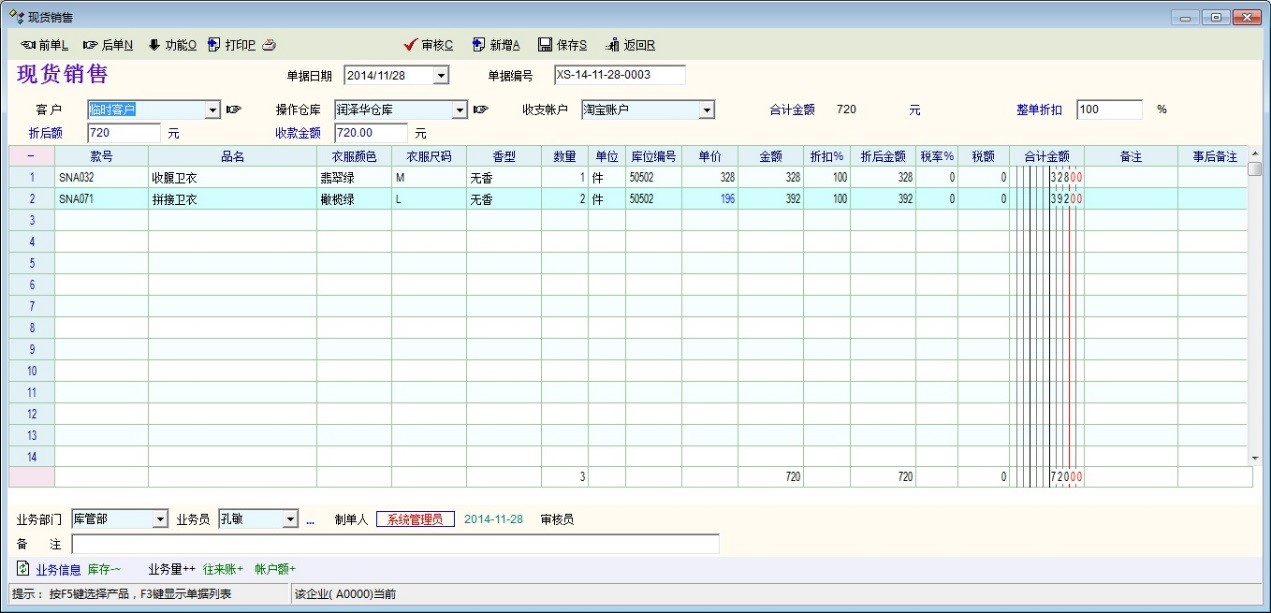Open the 业务员 salesperson dropdown
The height and width of the screenshot is (613, 1271).
[291, 520]
